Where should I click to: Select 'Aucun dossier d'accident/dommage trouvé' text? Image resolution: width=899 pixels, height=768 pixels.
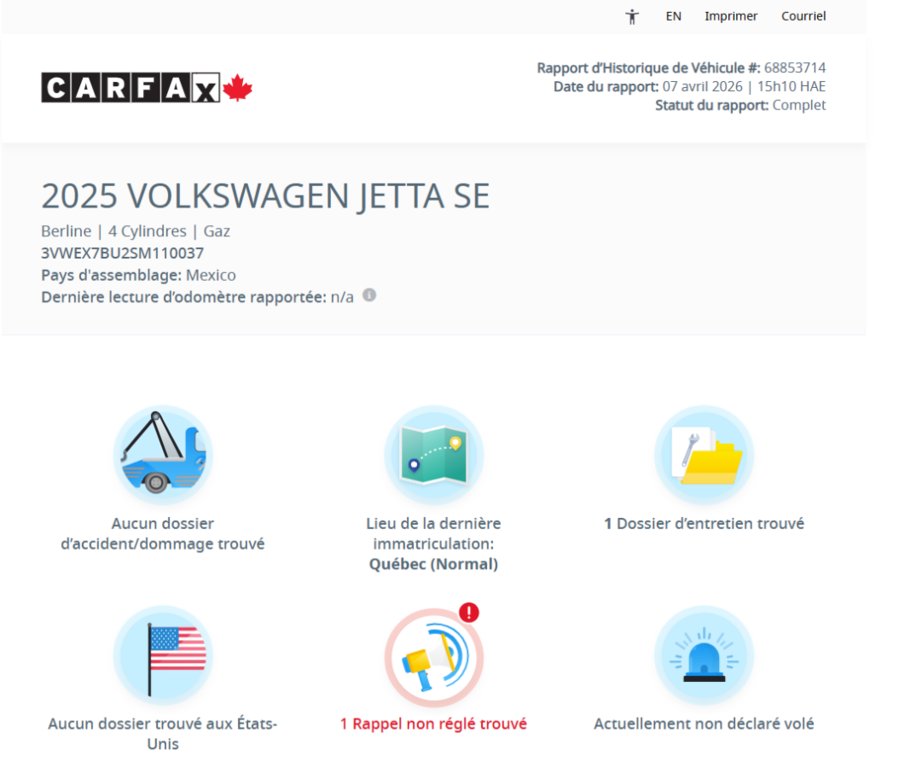(163, 534)
